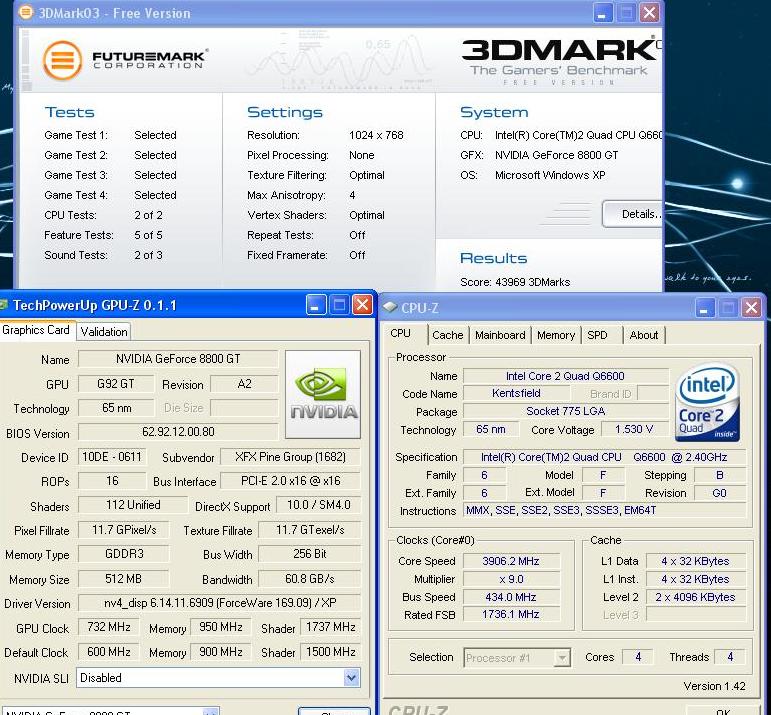Click the NVIDIA logo in GPU-Z
771x715 pixels.
click(323, 394)
